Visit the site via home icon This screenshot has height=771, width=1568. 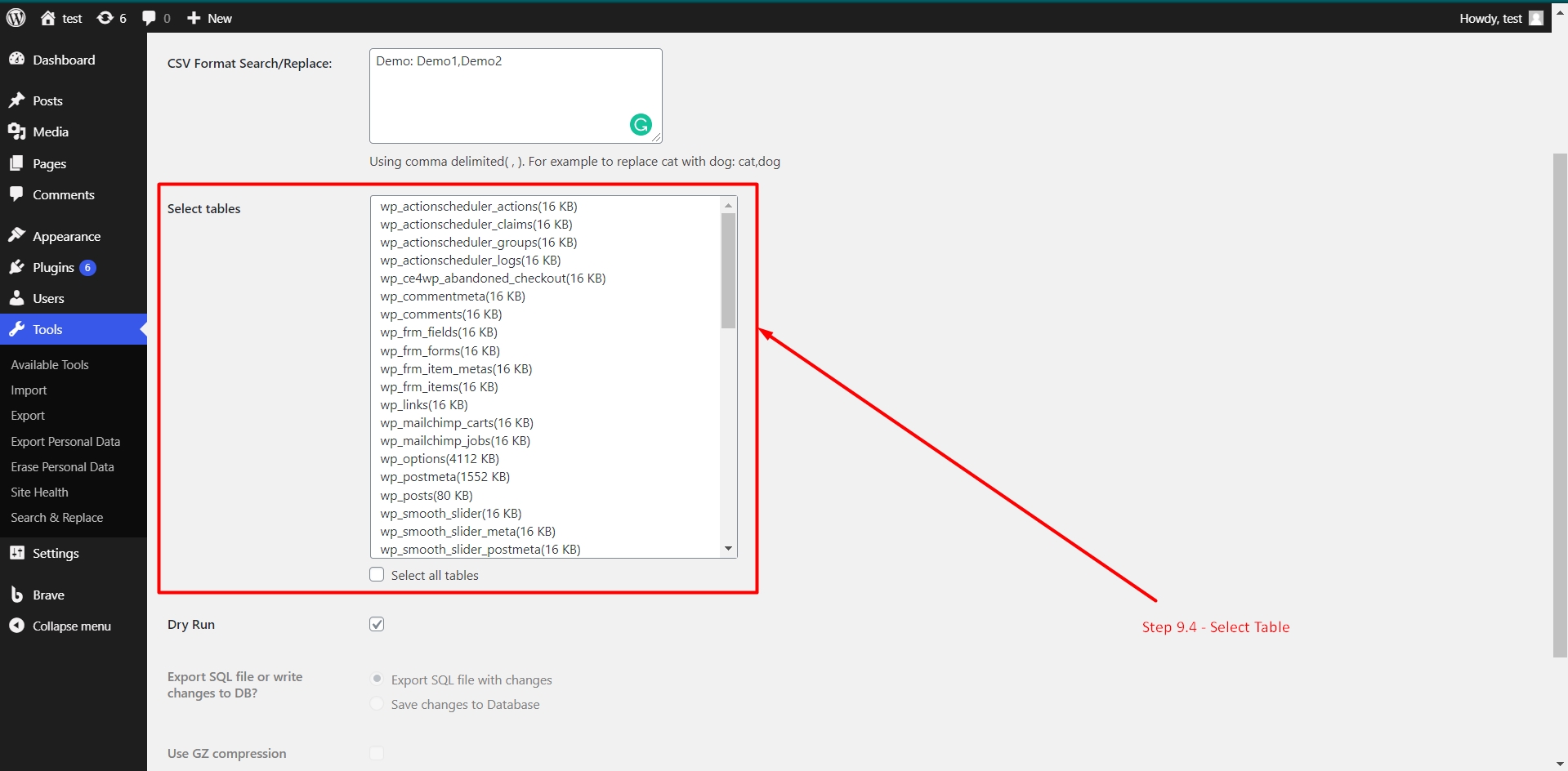point(48,18)
